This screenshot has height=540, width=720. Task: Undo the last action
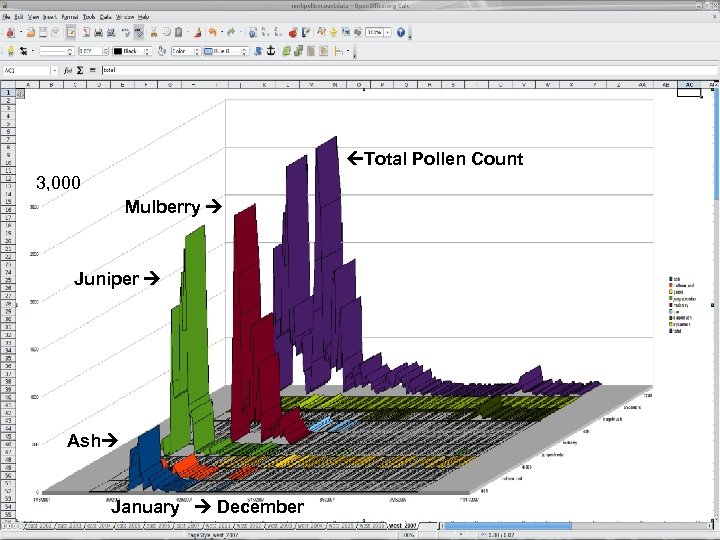click(x=213, y=33)
